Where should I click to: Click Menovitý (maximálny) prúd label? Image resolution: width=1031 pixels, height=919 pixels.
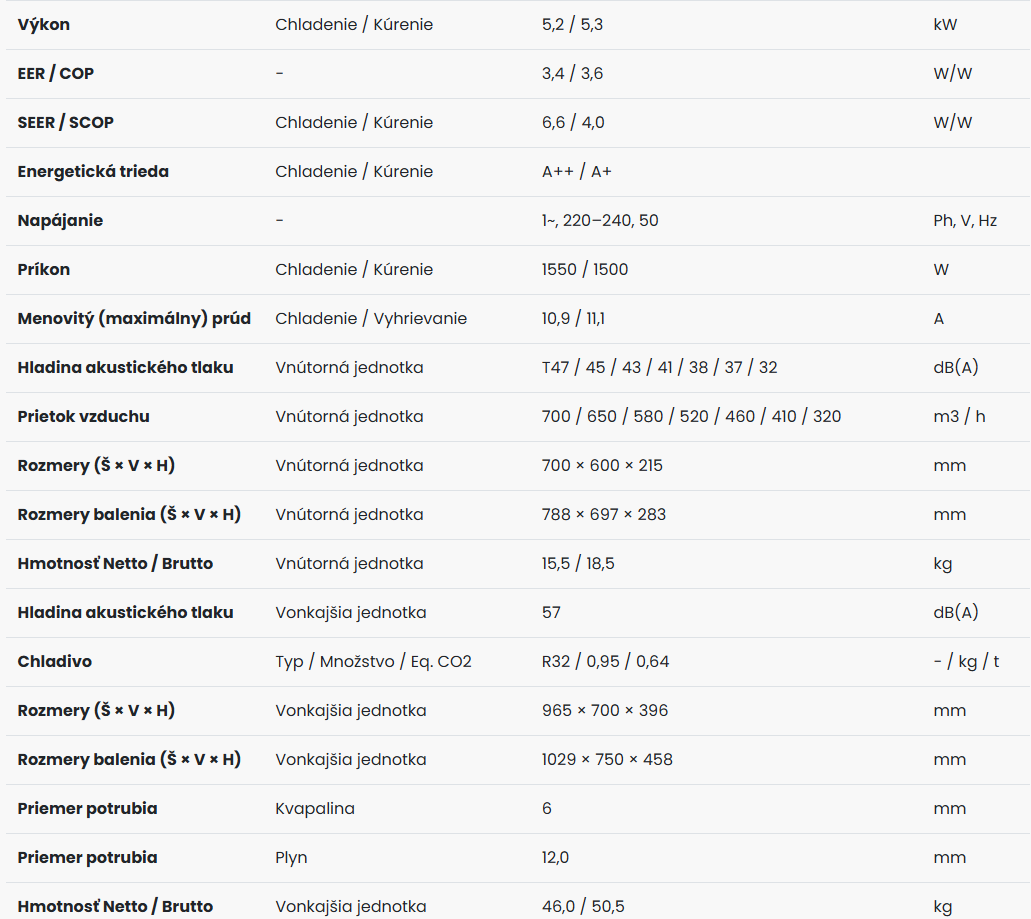134,319
